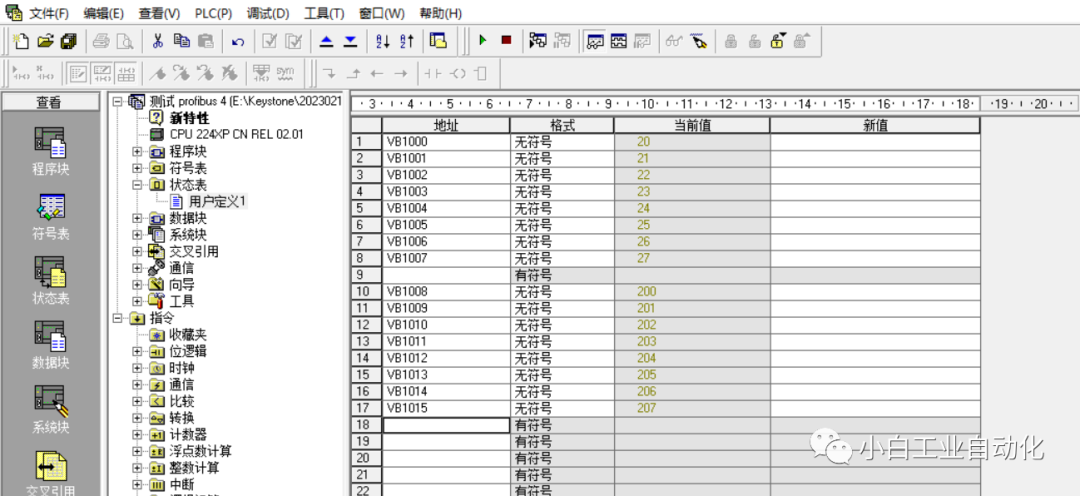This screenshot has width=1080, height=496.
Task: Expand the 数据块 tree node
Action: (137, 218)
